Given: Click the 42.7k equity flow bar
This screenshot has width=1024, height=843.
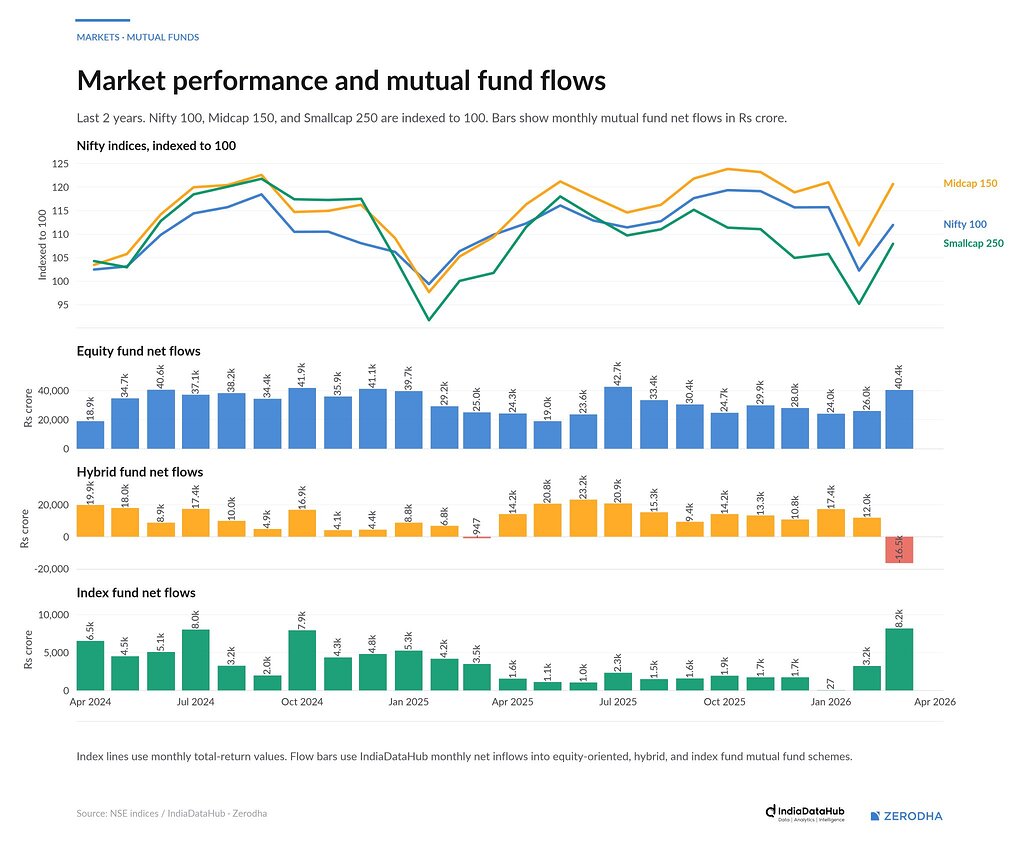Looking at the screenshot, I should pos(618,417).
